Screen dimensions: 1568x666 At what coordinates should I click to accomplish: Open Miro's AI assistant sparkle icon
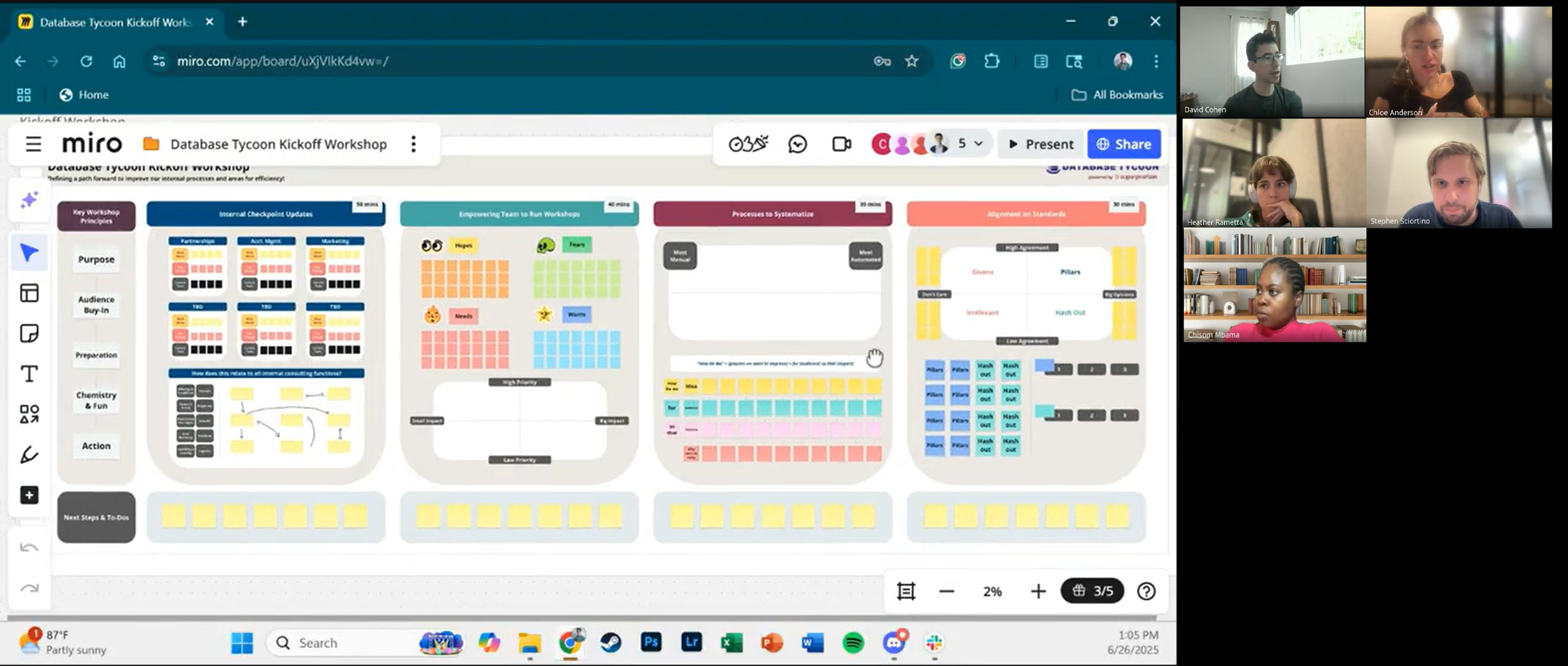pos(29,199)
